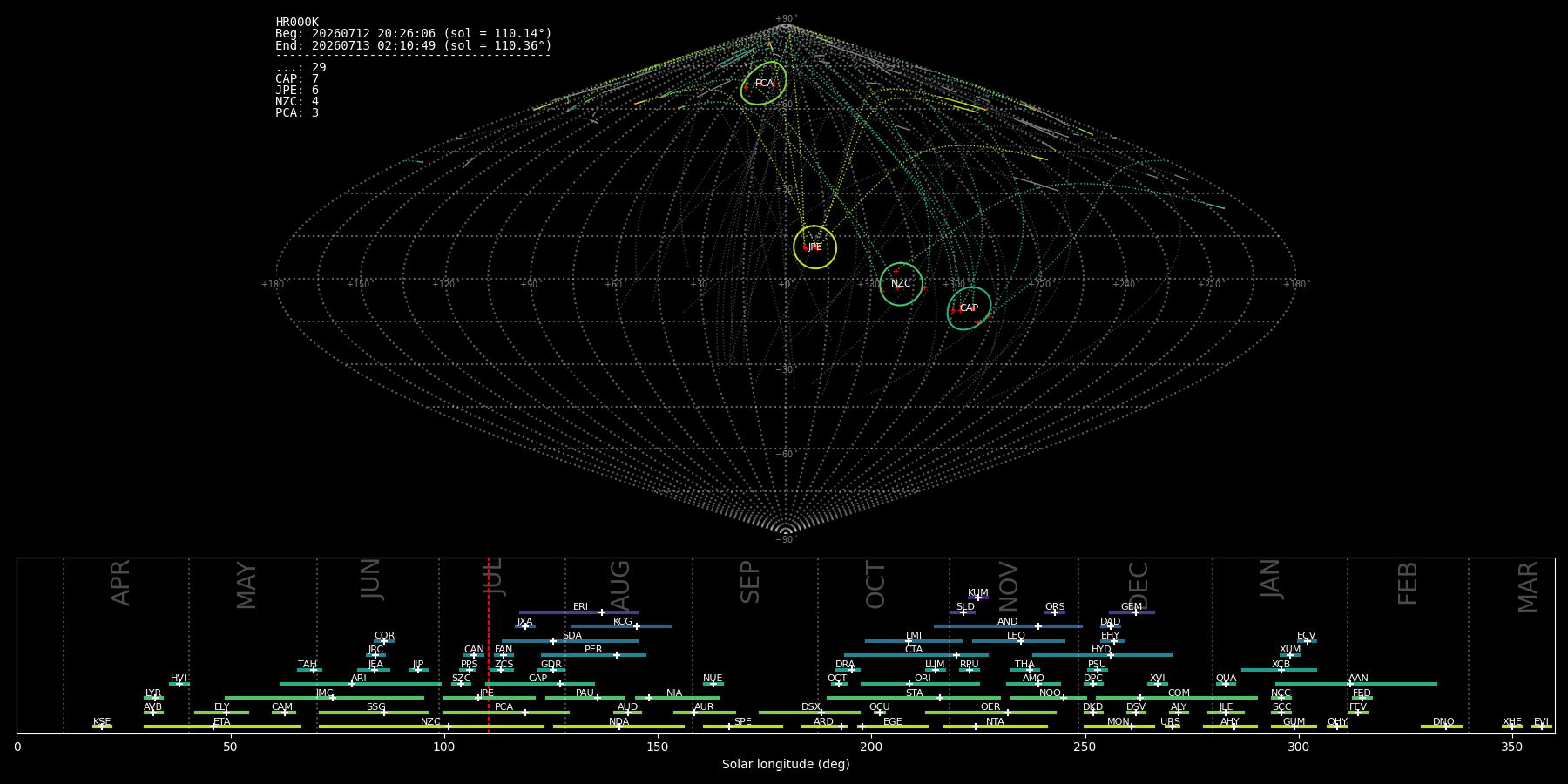Click the CAP radiant circle on sky map
The width and height of the screenshot is (1568, 784).
point(969,308)
